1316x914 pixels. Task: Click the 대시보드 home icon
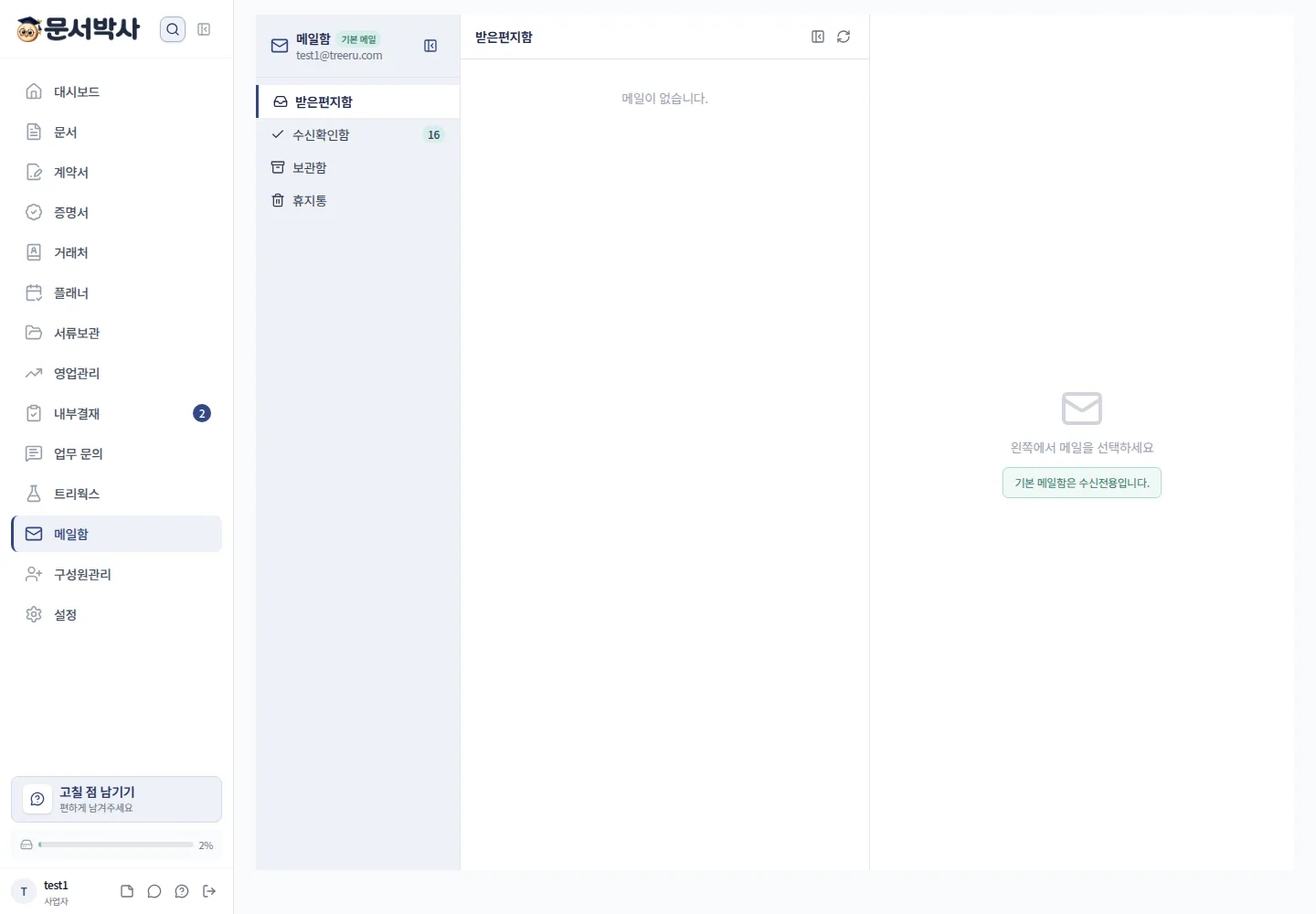(x=34, y=91)
